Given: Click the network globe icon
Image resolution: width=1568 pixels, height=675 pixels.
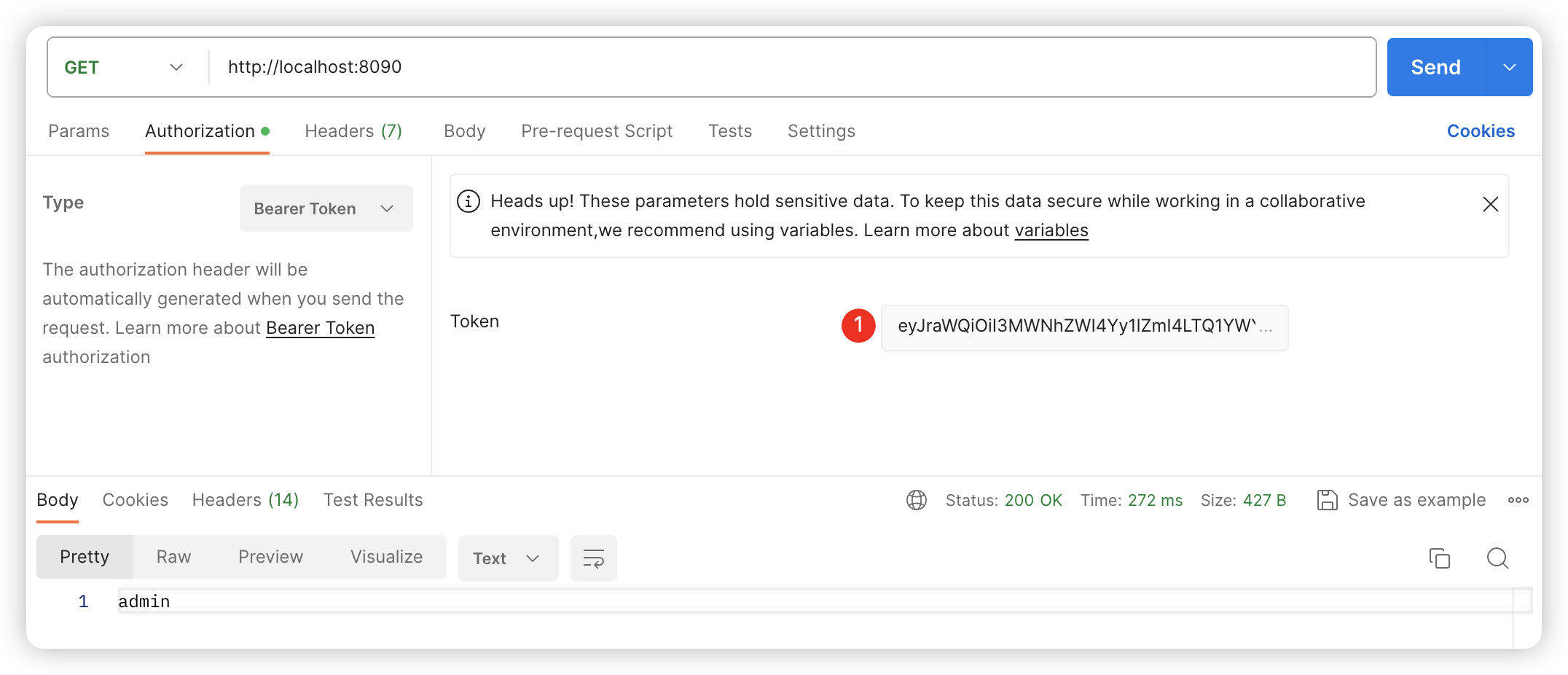Looking at the screenshot, I should (x=916, y=500).
